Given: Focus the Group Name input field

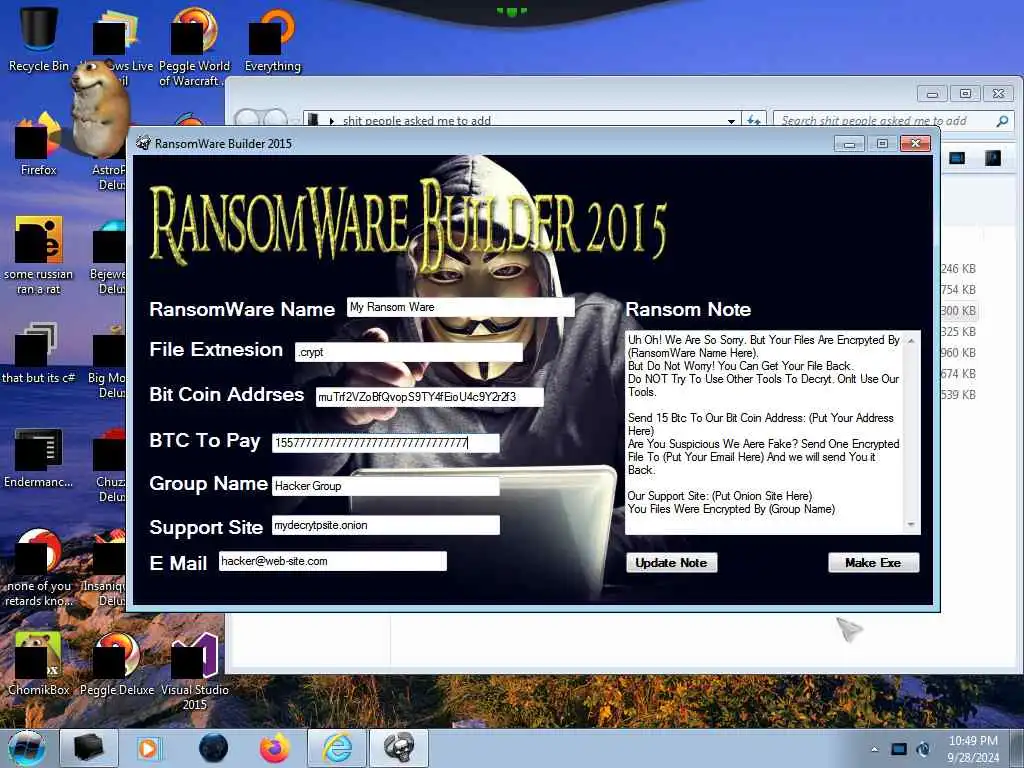Looking at the screenshot, I should [385, 486].
